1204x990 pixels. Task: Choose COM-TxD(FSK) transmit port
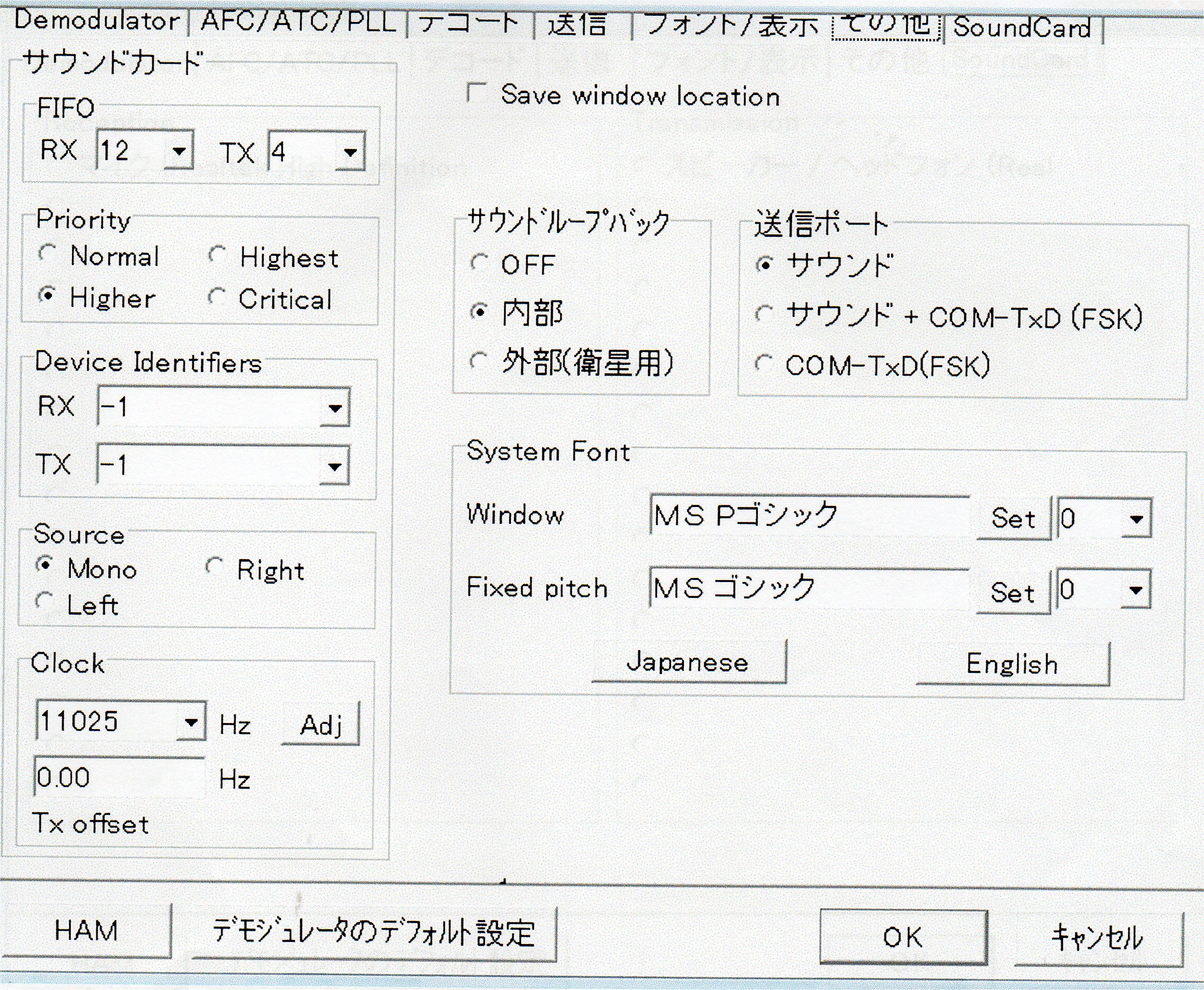764,364
